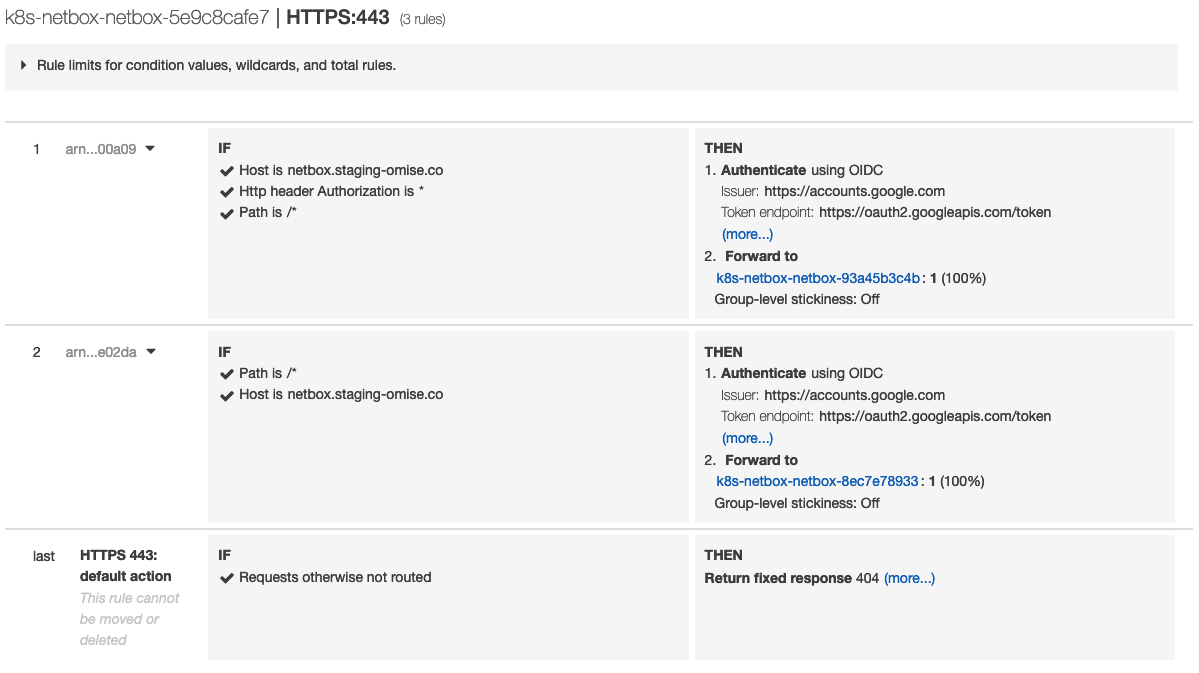Show more OIDC details in rule 1

point(747,235)
